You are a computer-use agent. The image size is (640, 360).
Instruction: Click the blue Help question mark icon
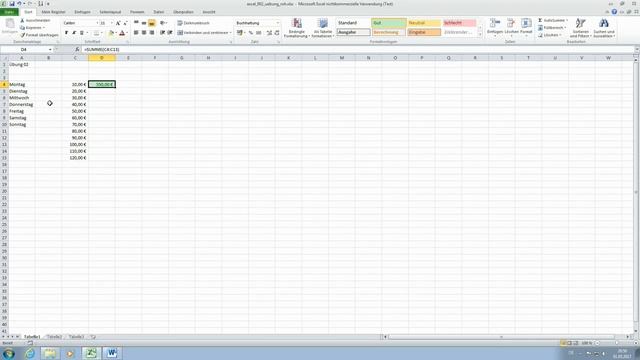pos(614,12)
